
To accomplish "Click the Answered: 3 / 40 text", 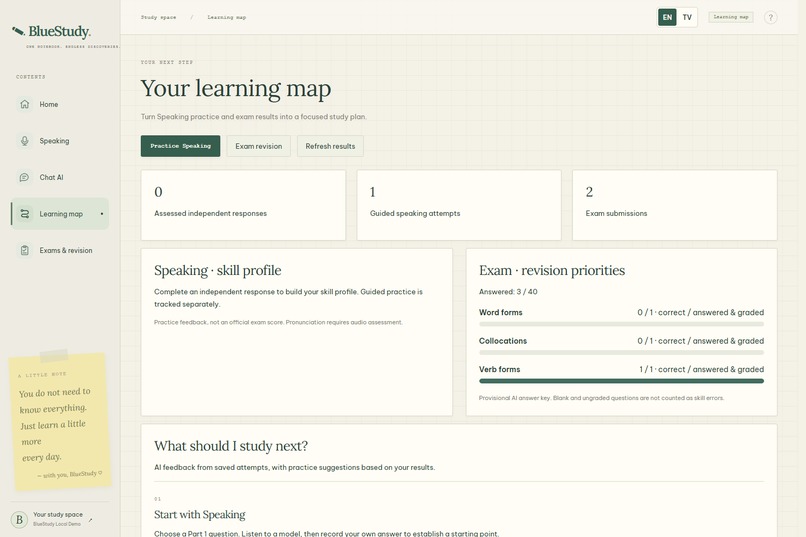I will [508, 291].
